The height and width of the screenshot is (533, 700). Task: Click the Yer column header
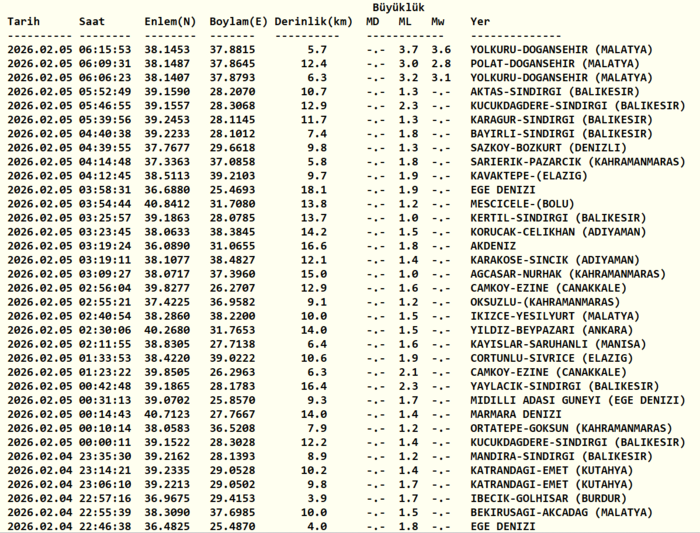(x=480, y=21)
